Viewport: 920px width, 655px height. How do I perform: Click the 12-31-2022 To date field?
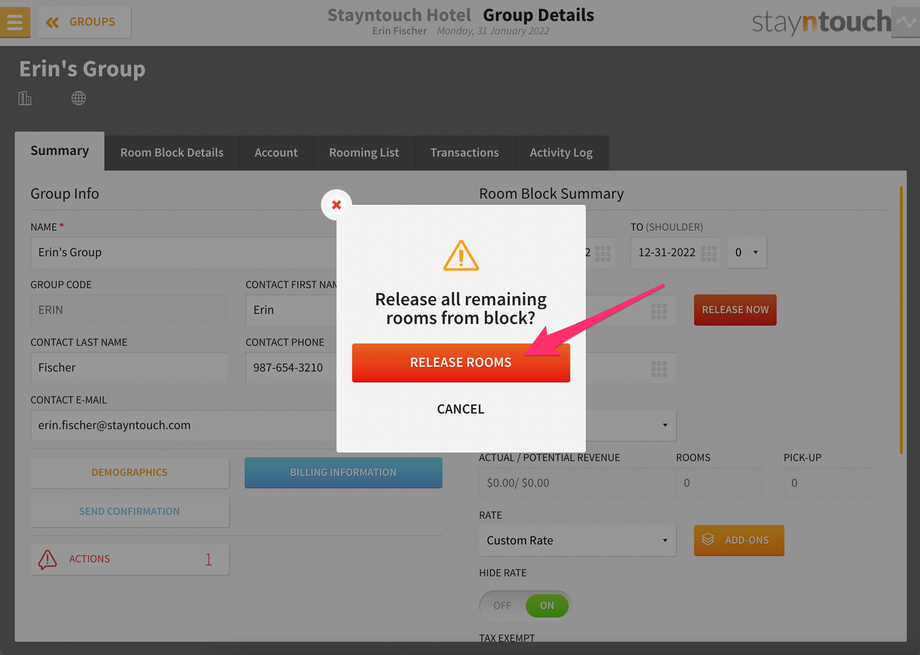coord(675,252)
